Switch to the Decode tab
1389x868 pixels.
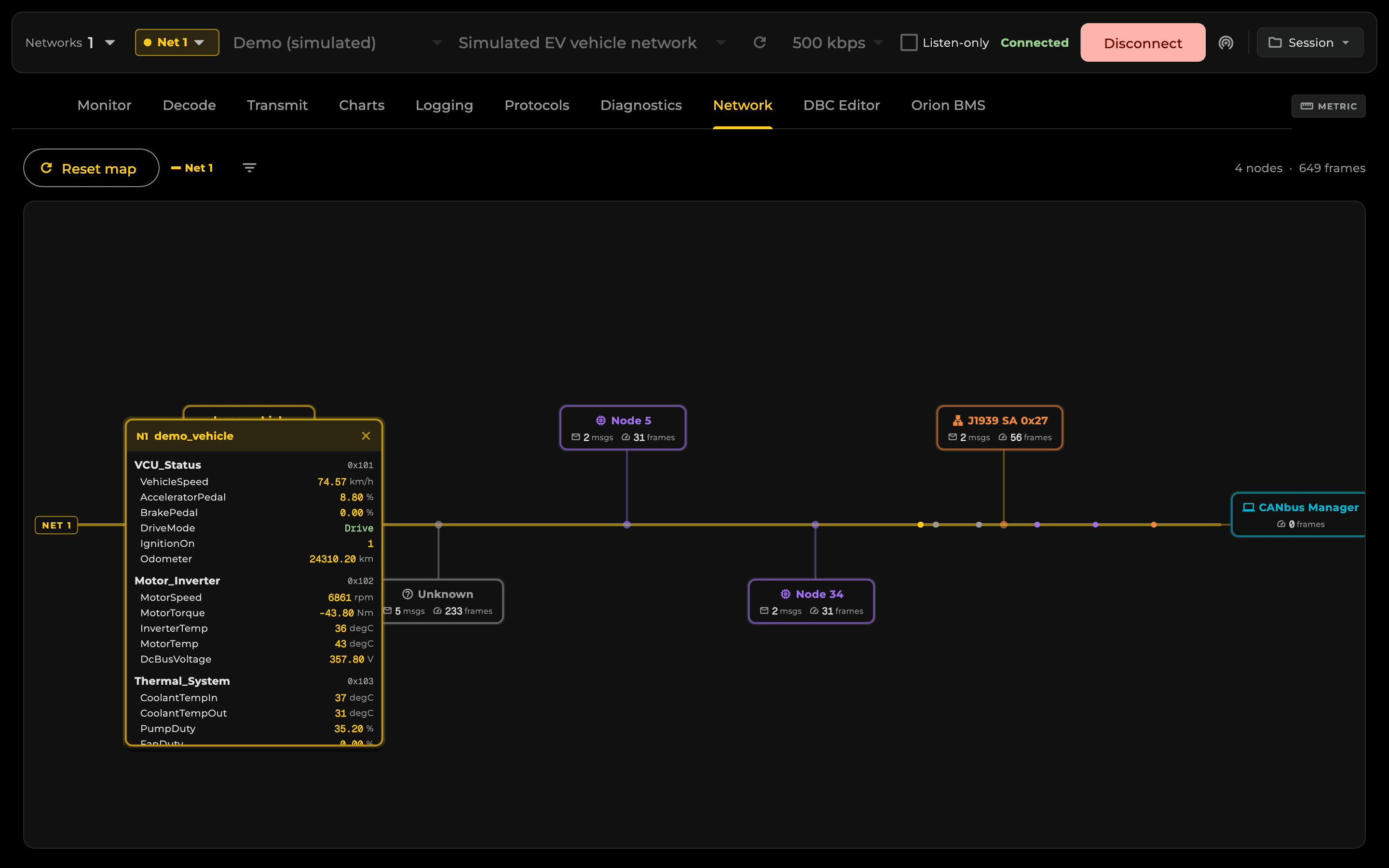(190, 106)
